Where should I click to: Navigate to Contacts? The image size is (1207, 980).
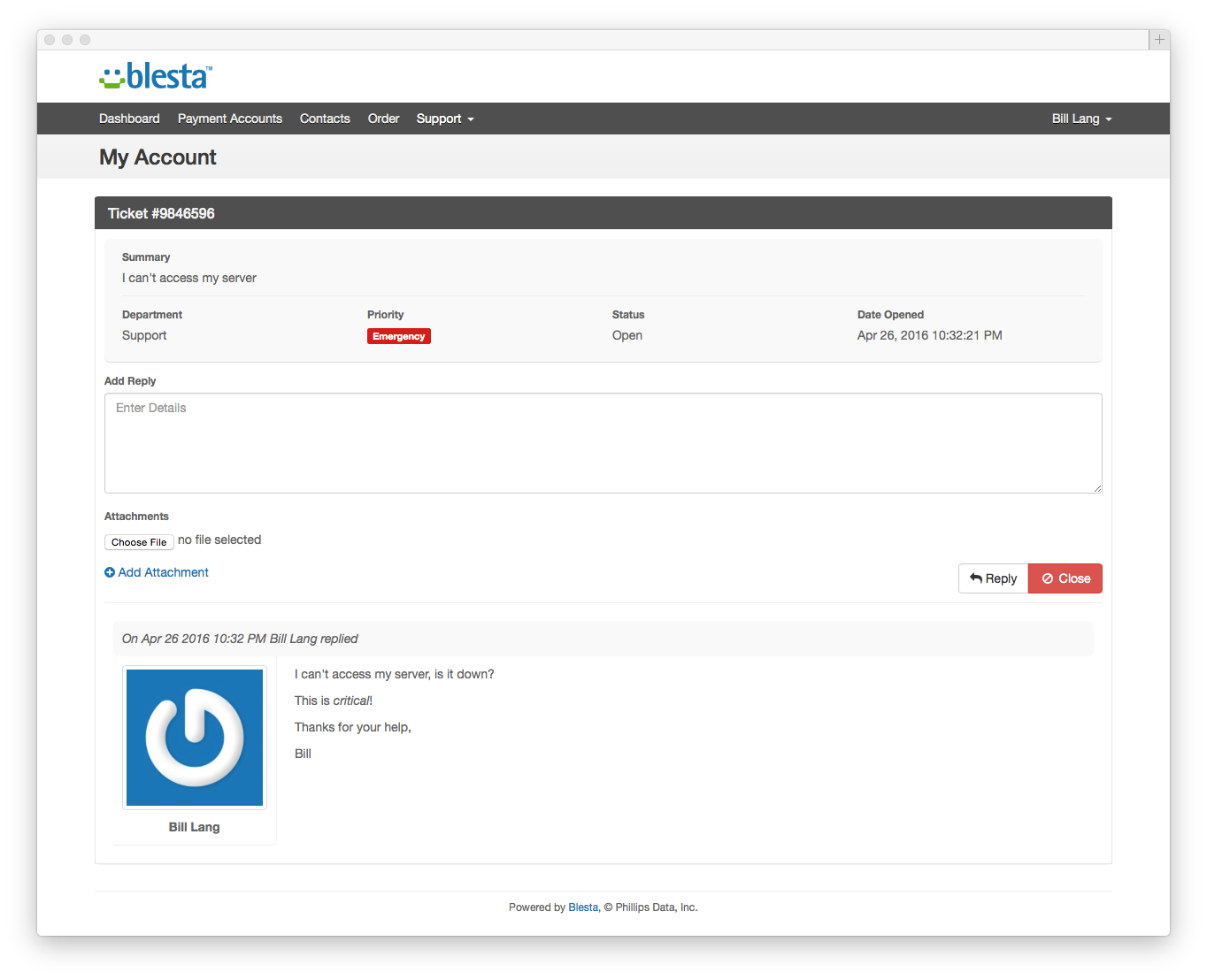[325, 119]
